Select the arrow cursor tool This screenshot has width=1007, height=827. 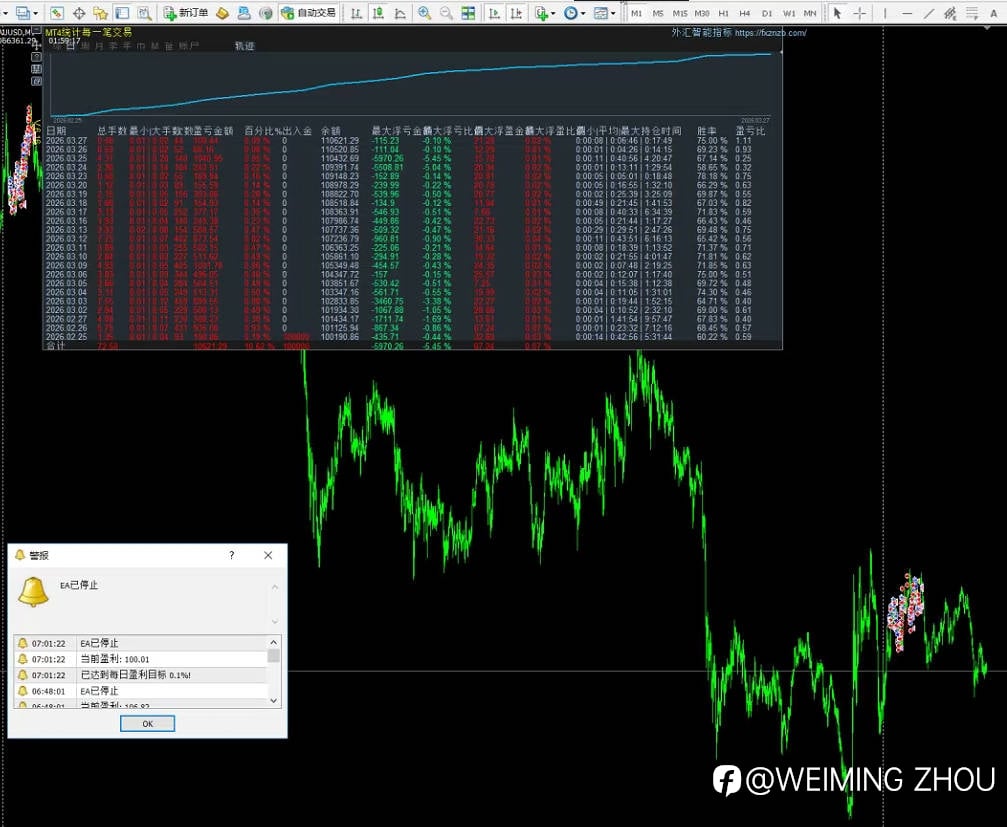click(x=837, y=13)
